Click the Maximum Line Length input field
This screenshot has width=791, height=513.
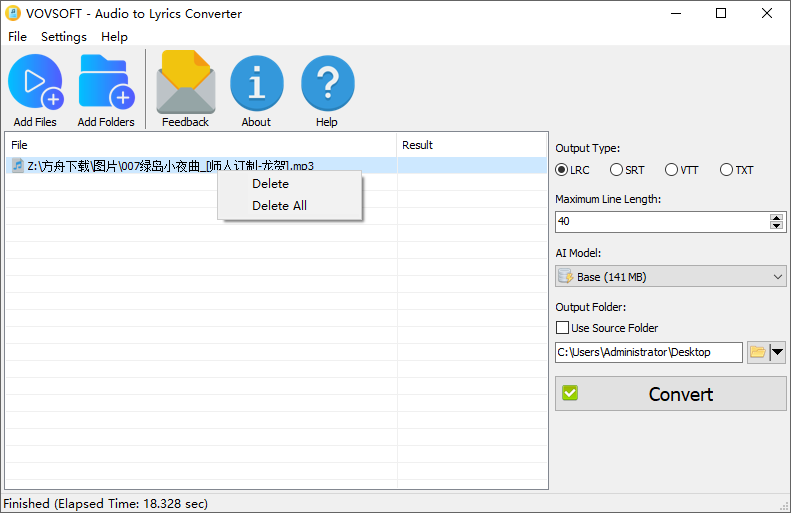tap(662, 221)
